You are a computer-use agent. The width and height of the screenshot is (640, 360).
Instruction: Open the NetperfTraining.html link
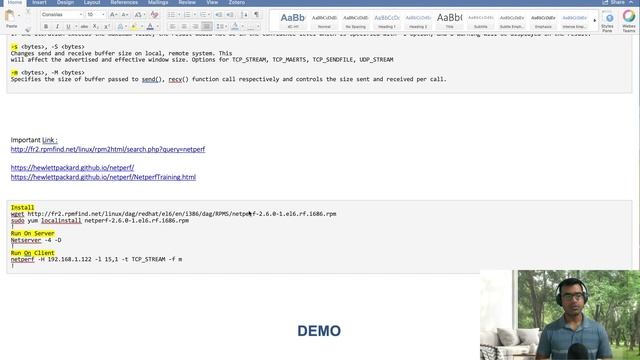tap(103, 177)
